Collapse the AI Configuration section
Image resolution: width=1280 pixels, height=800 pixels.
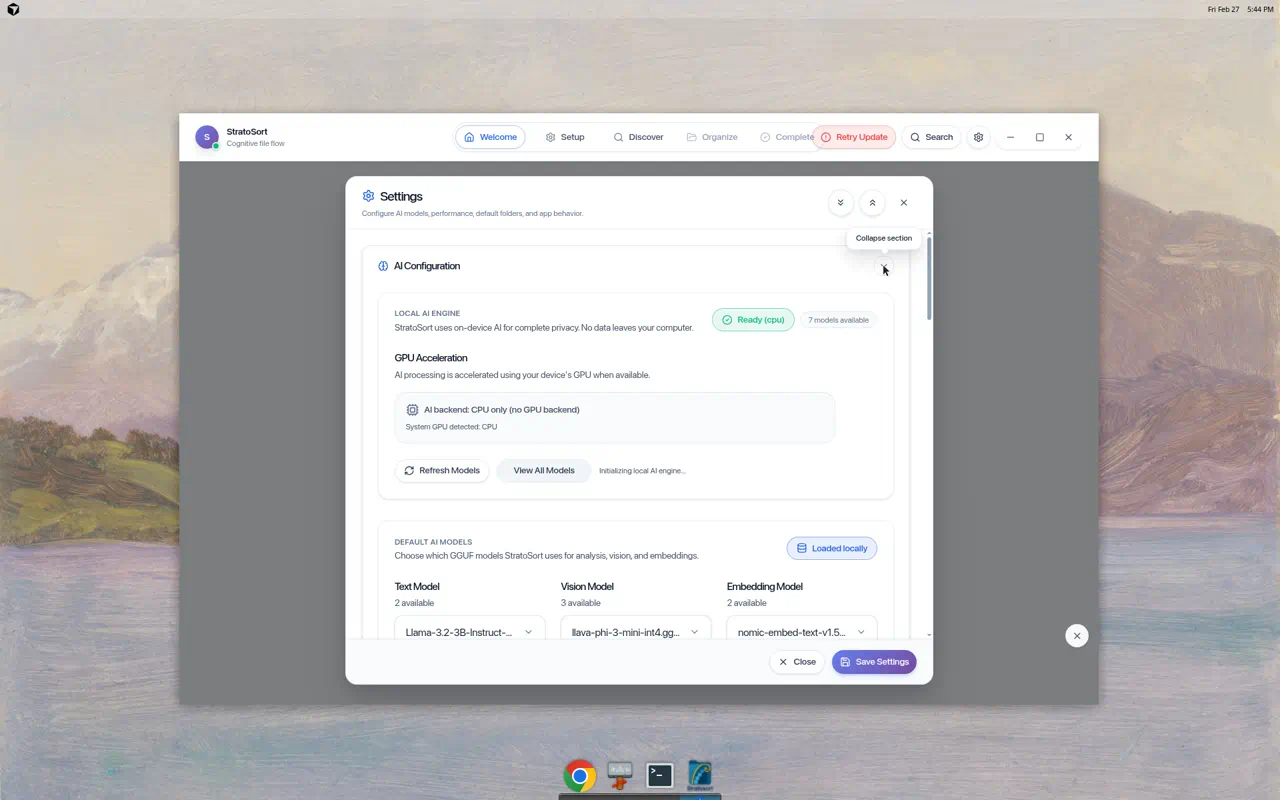(x=883, y=266)
